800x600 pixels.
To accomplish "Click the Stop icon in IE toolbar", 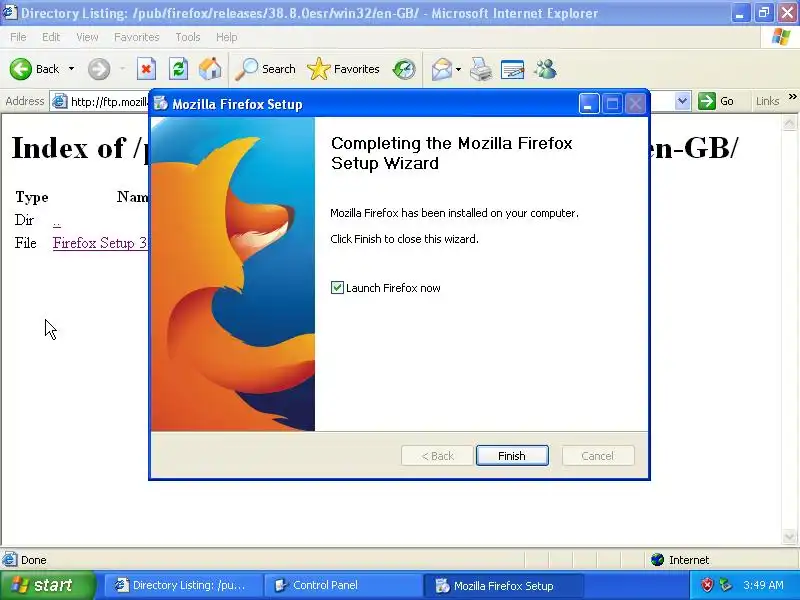I will click(x=146, y=69).
